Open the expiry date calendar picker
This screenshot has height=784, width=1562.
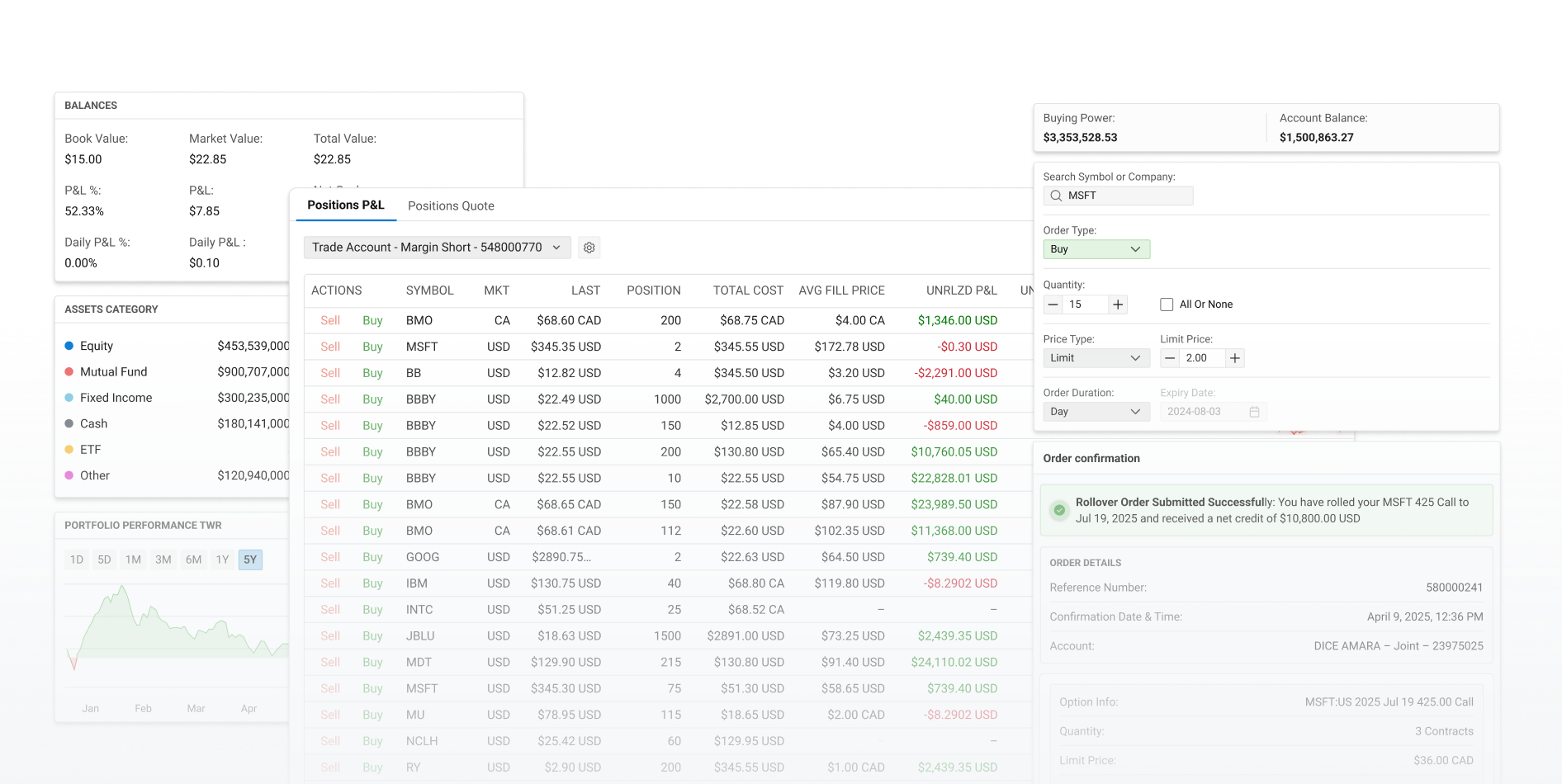point(1255,411)
